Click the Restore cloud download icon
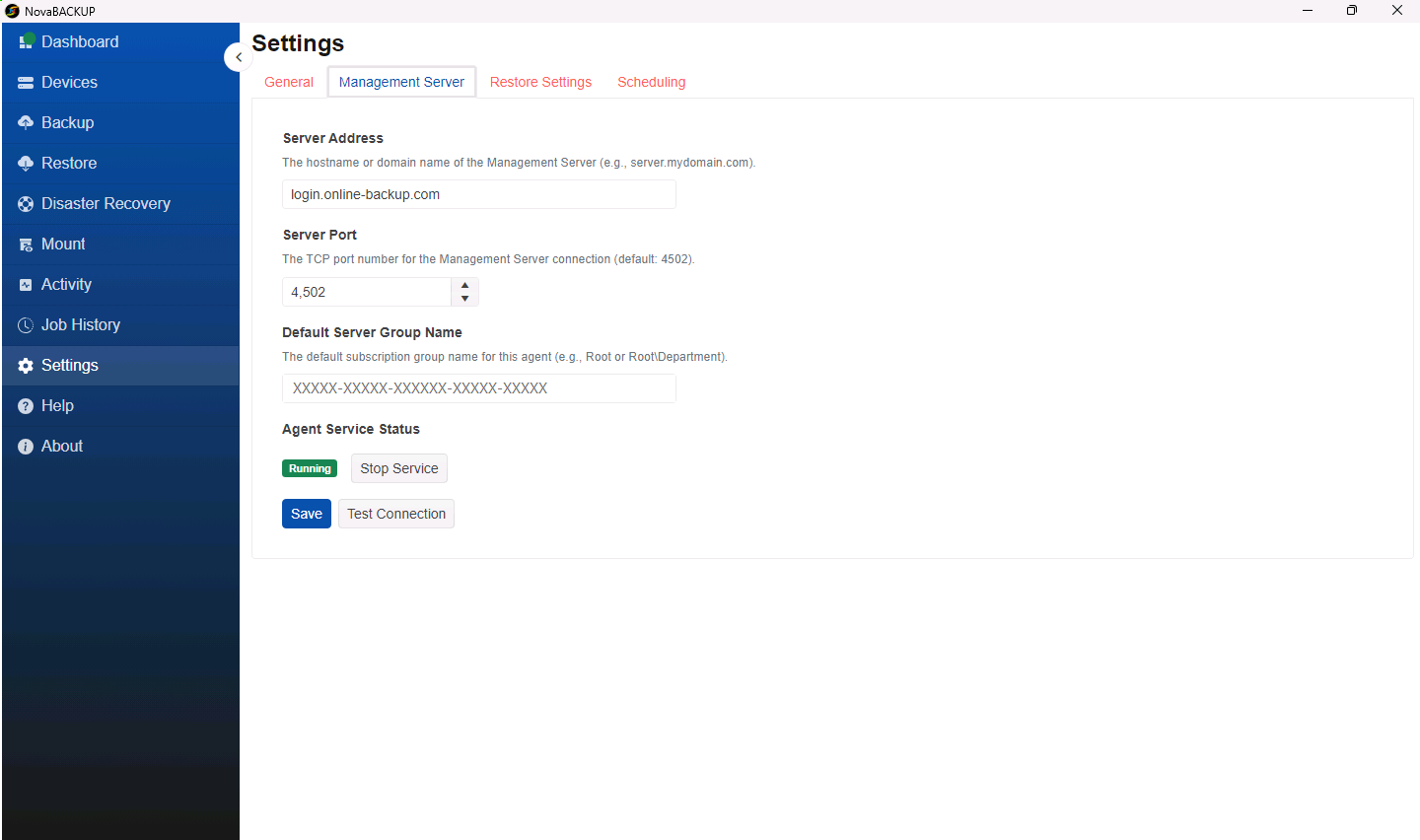The height and width of the screenshot is (840, 1420). coord(26,163)
